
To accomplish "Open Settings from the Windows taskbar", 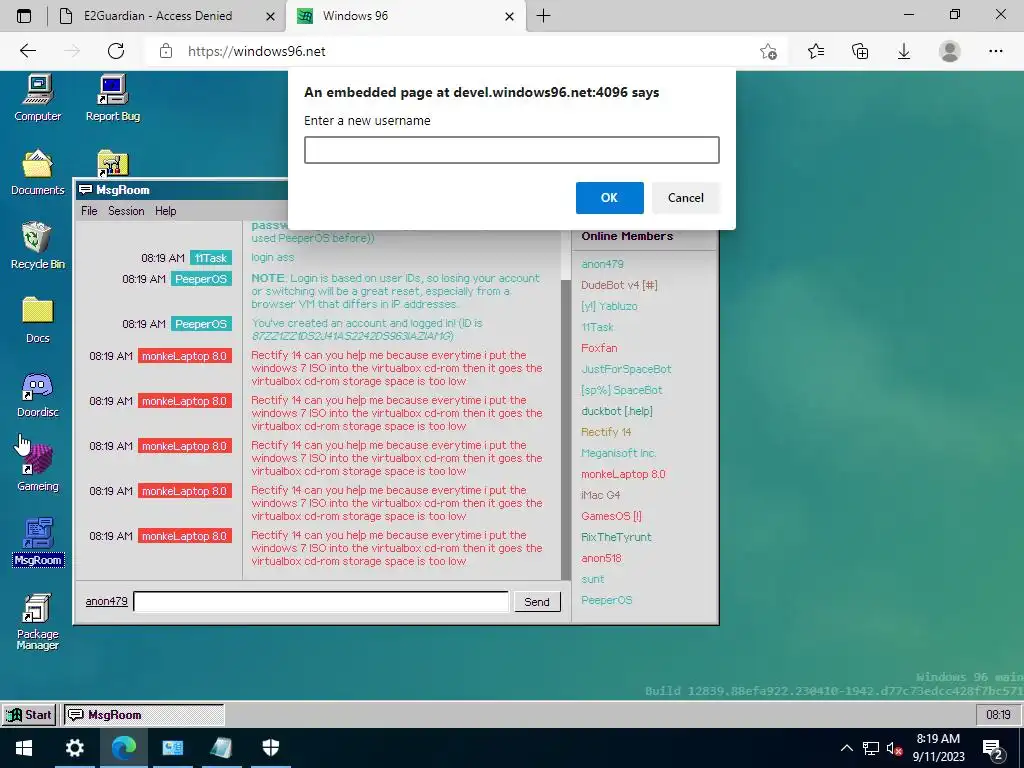I will pos(74,748).
